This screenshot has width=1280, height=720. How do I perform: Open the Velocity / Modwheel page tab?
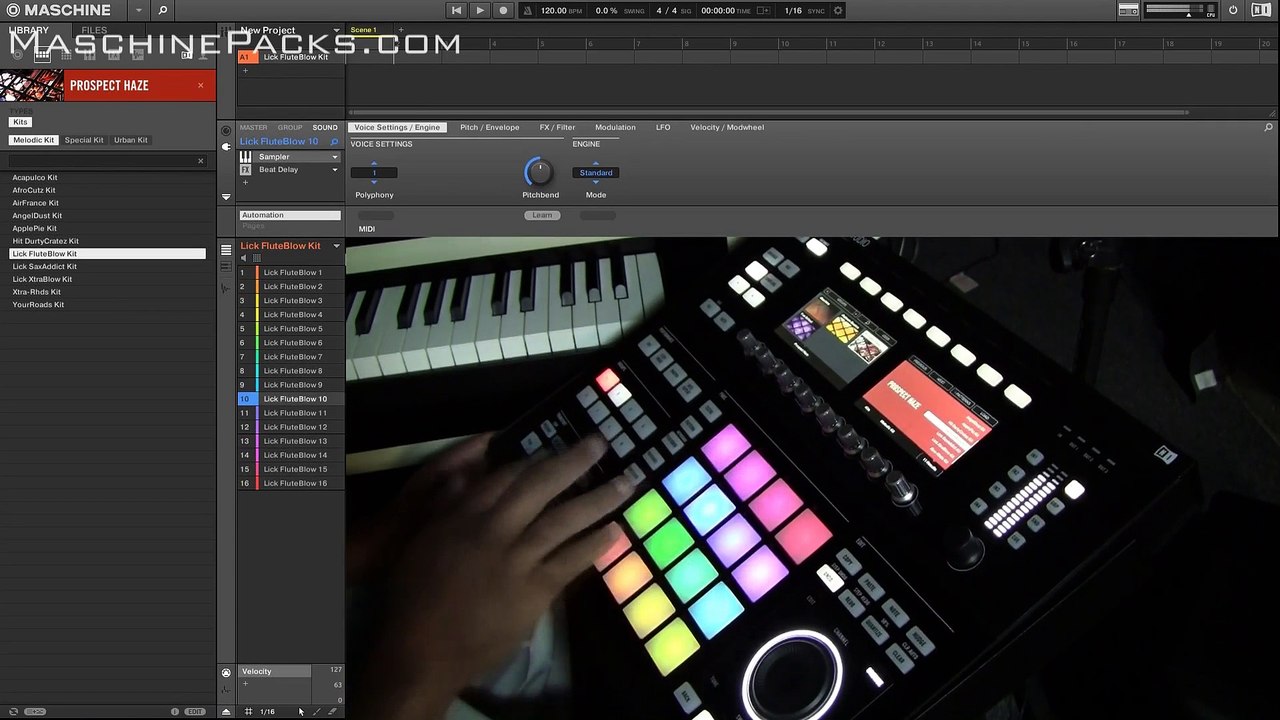pyautogui.click(x=727, y=128)
